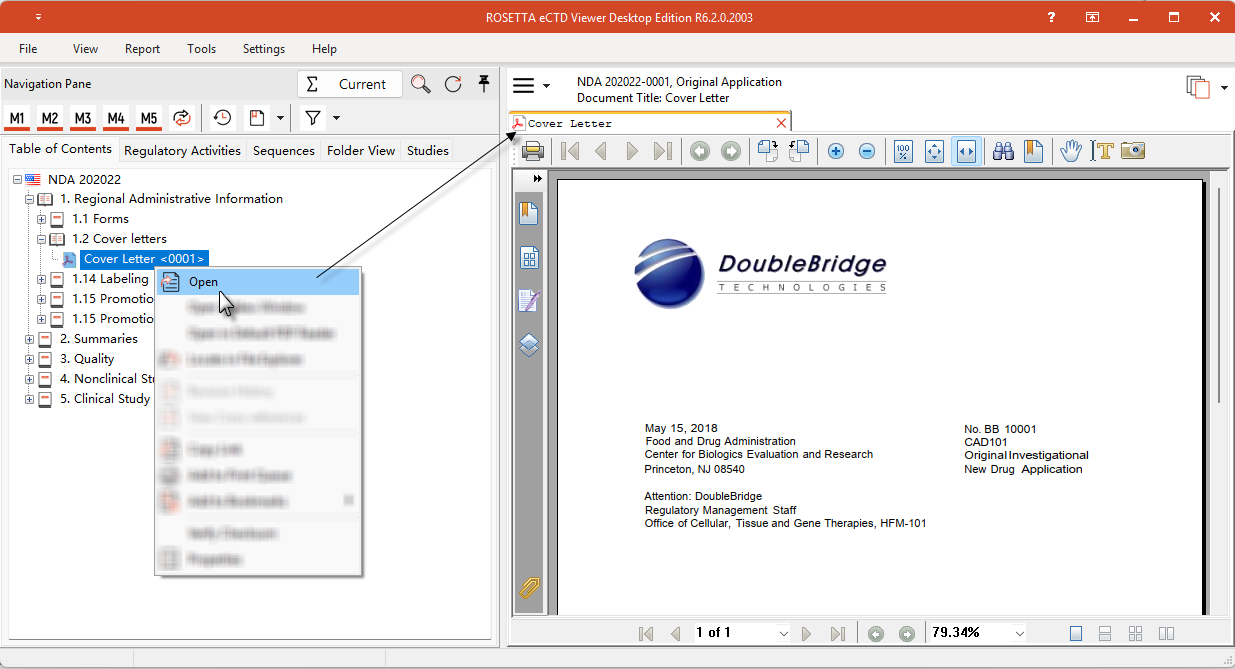
Task: Toggle the M3 module filter
Action: tap(83, 118)
